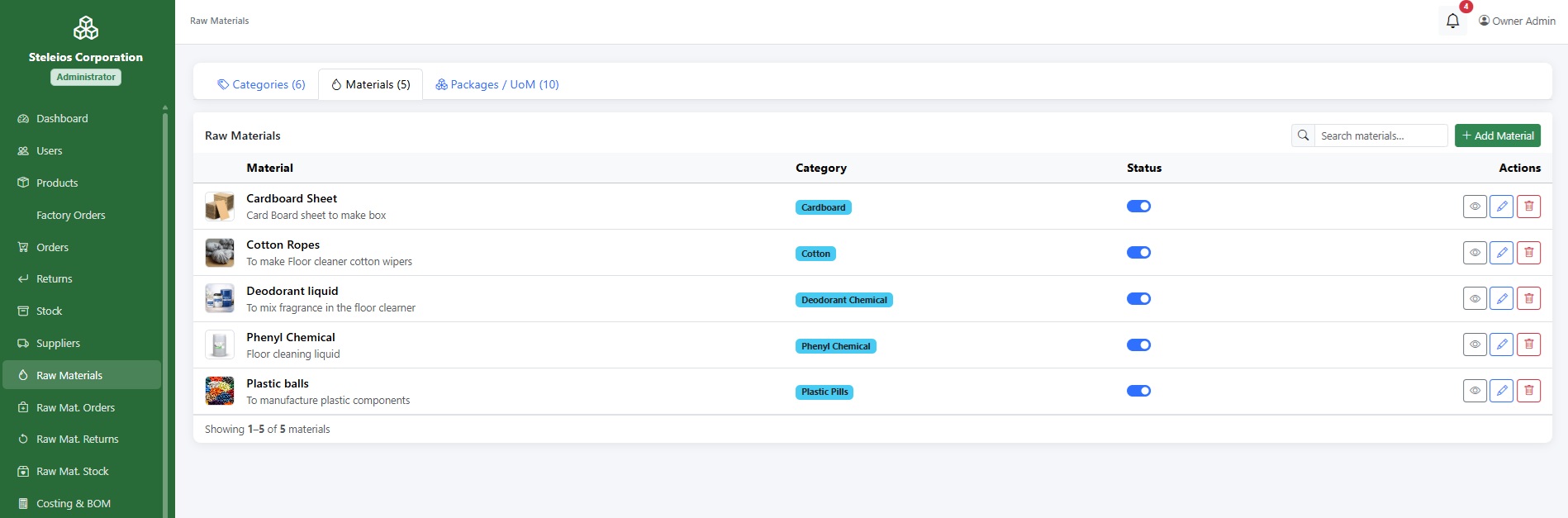Toggle status of Cardboard Sheet
This screenshot has width=1568, height=518.
click(x=1138, y=207)
